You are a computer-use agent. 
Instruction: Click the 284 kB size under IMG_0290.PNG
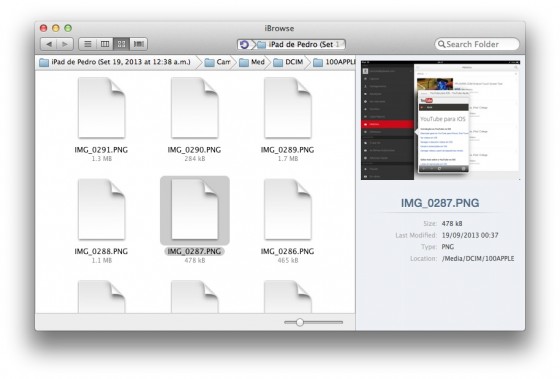click(195, 159)
